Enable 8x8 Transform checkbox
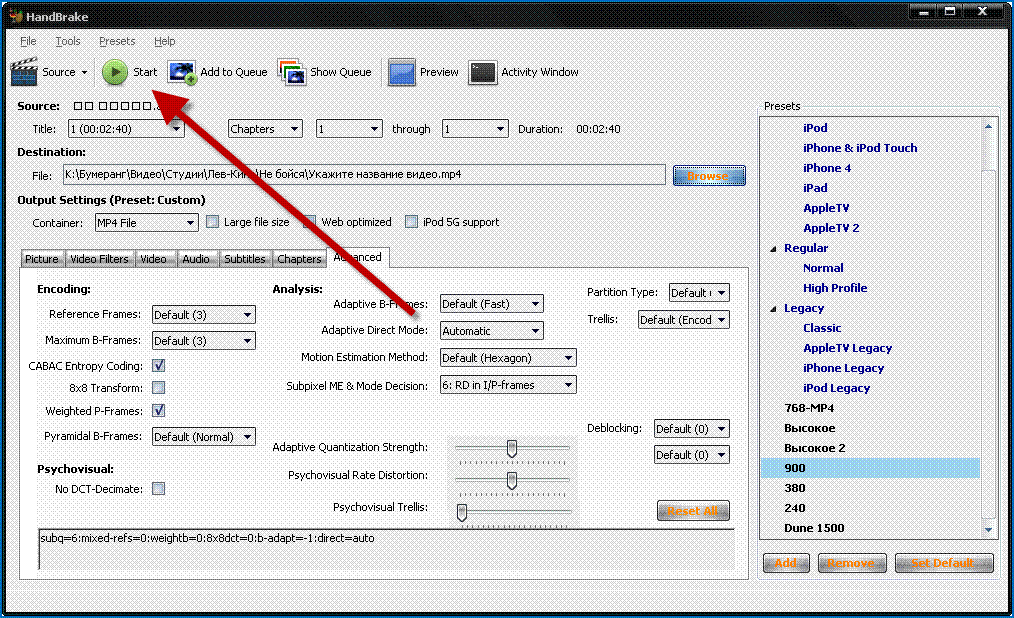Viewport: 1014px width, 618px height. pos(158,388)
